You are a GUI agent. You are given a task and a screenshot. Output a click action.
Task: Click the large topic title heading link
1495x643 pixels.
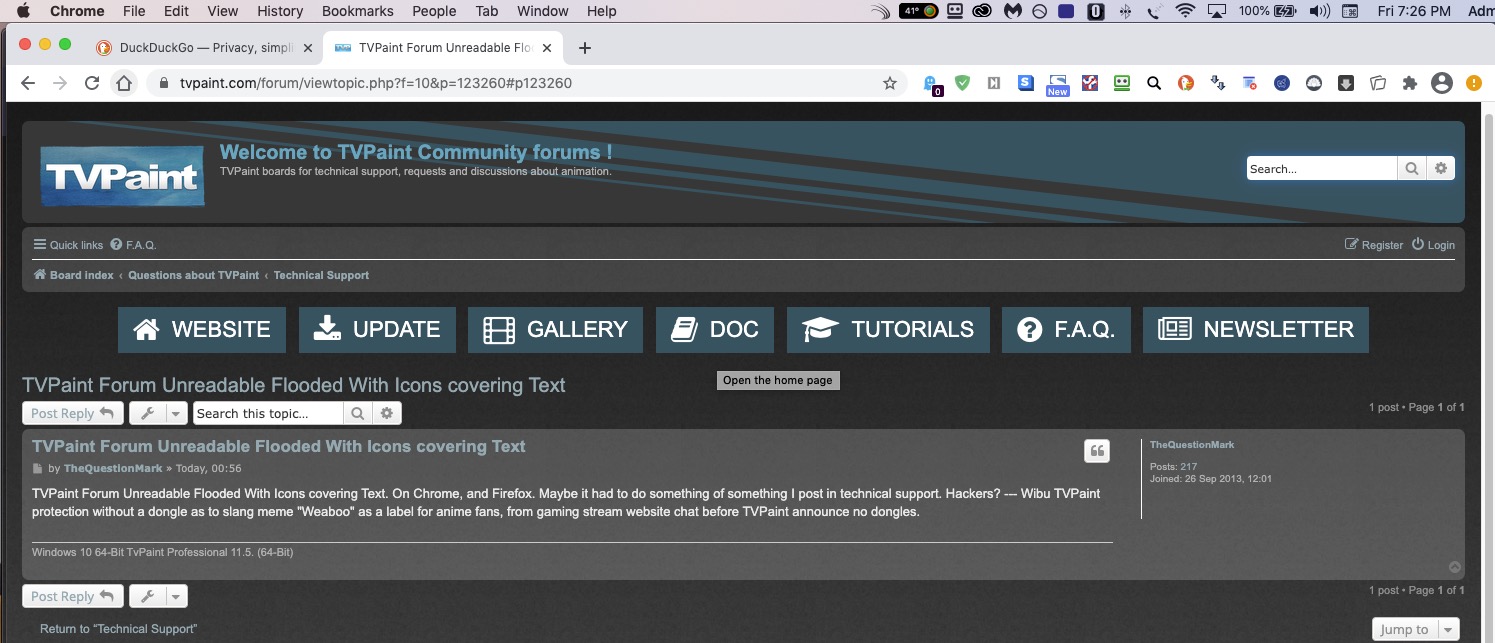point(294,385)
